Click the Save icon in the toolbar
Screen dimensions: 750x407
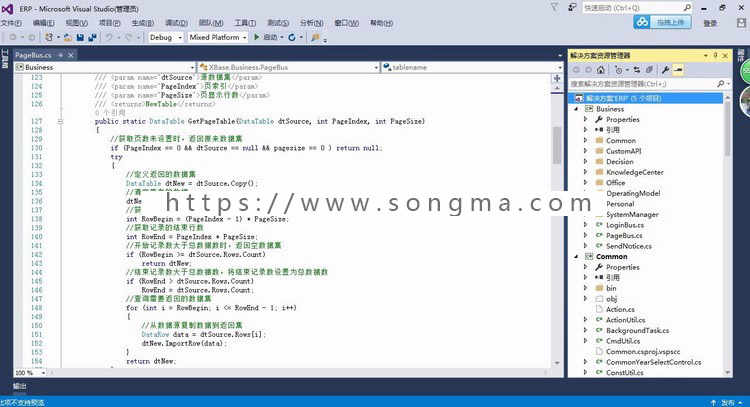(80, 37)
